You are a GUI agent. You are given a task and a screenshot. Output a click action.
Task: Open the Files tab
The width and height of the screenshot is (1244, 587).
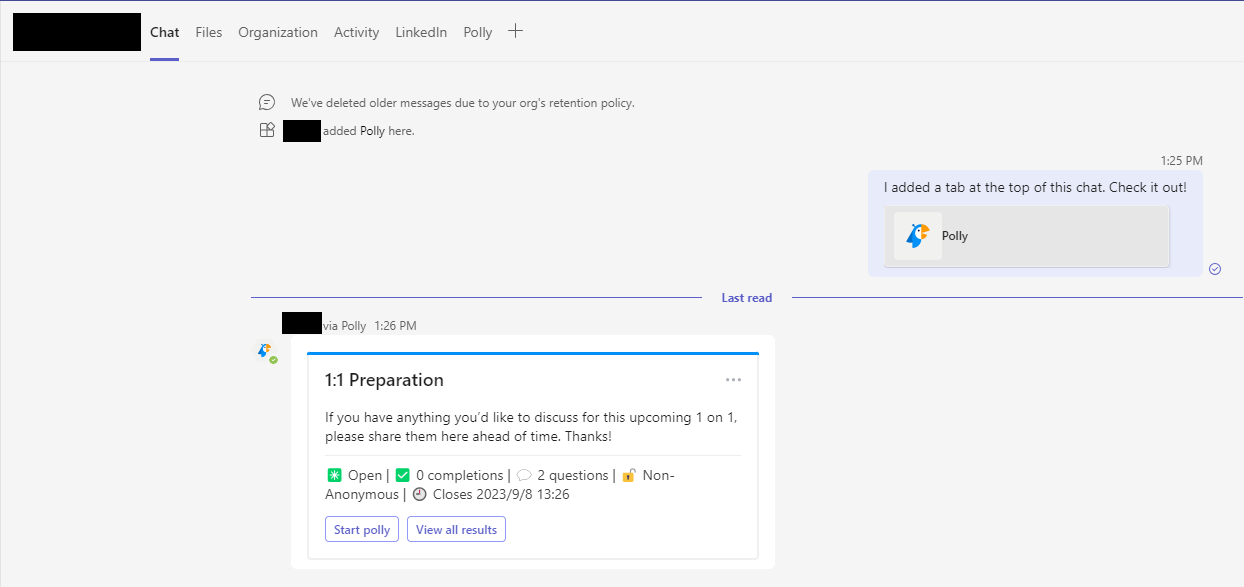click(x=209, y=32)
